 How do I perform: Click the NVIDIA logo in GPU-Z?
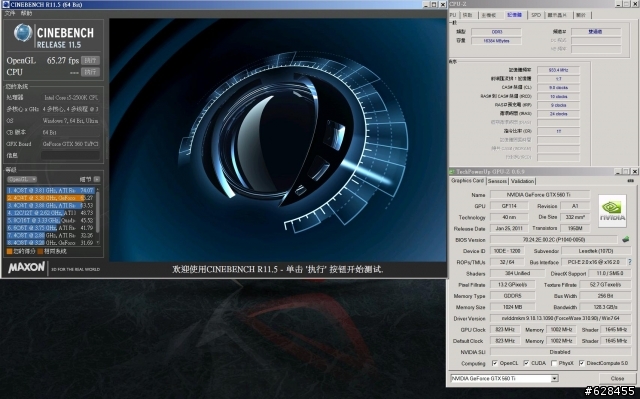pyautogui.click(x=612, y=211)
